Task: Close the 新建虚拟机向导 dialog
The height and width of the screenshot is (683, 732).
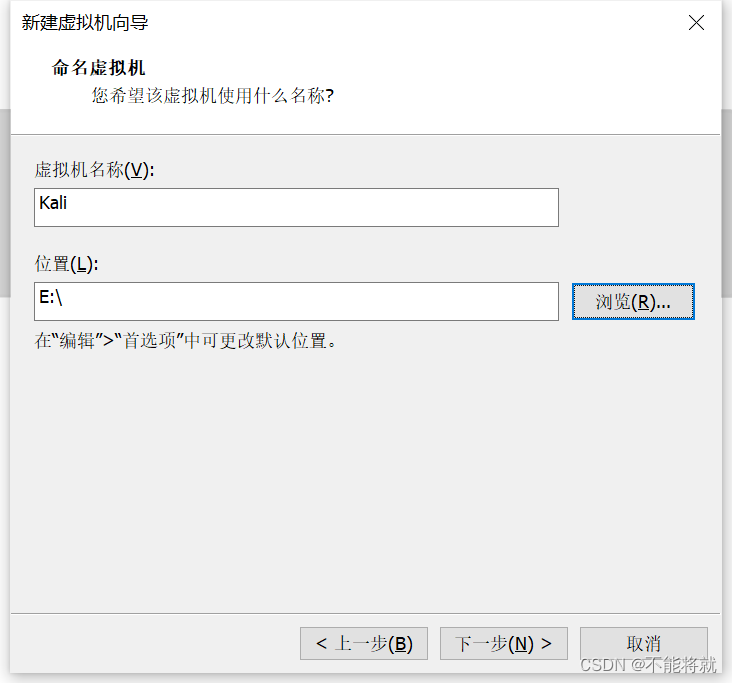Action: pyautogui.click(x=696, y=22)
